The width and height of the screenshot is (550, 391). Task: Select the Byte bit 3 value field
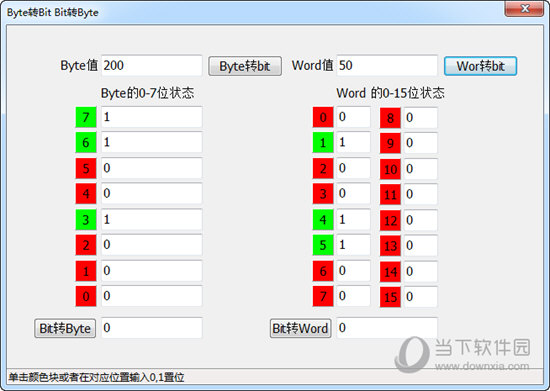152,219
